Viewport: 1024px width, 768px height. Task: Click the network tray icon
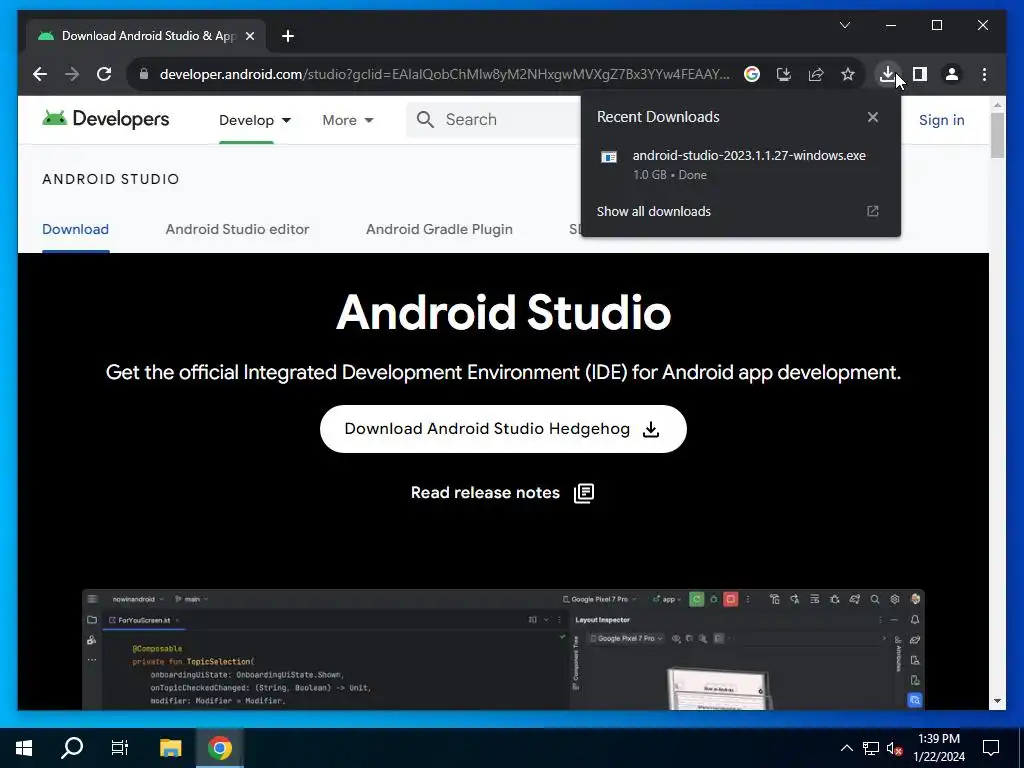(871, 748)
